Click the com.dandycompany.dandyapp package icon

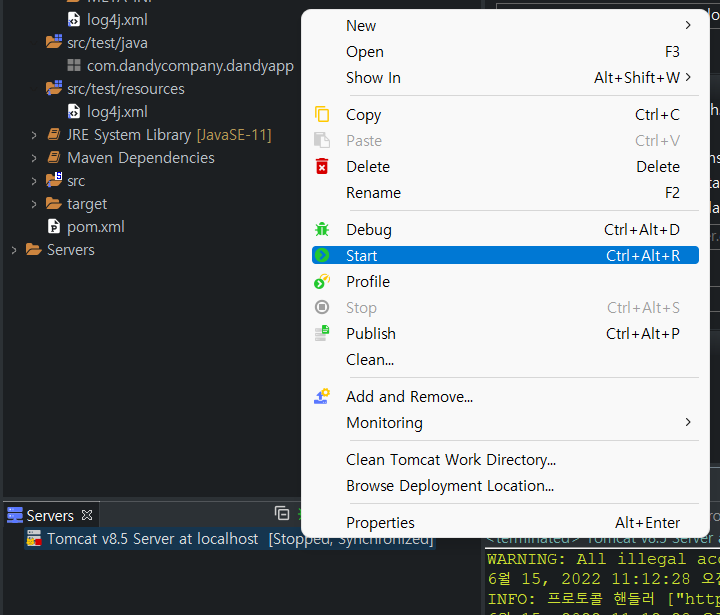point(74,65)
